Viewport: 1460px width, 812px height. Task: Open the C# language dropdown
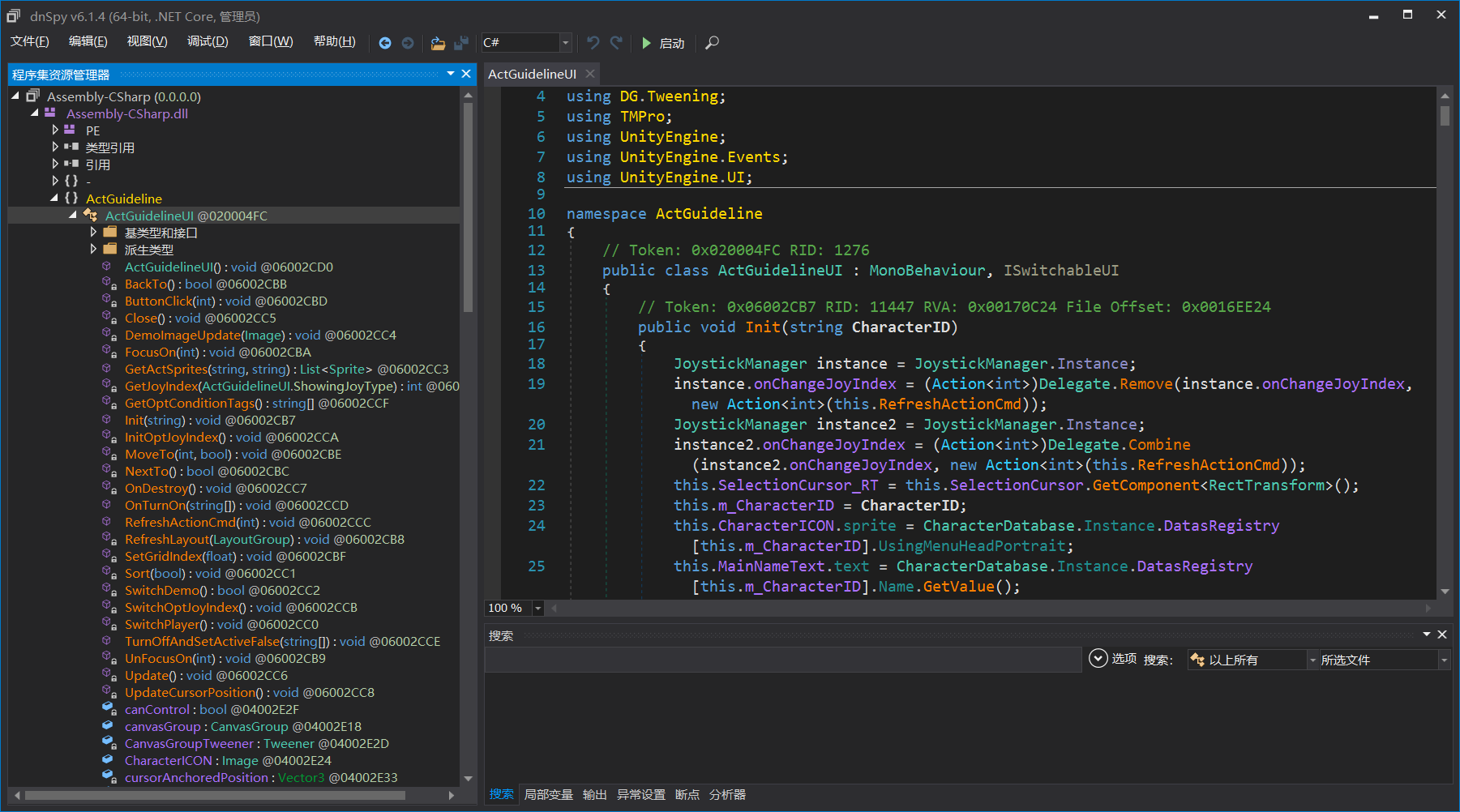click(565, 43)
